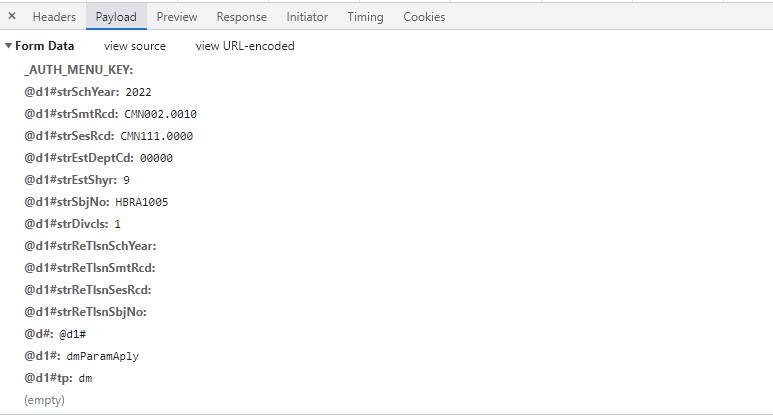Select value CMN002.0010
Screen dimensions: 773x415
click(x=160, y=114)
